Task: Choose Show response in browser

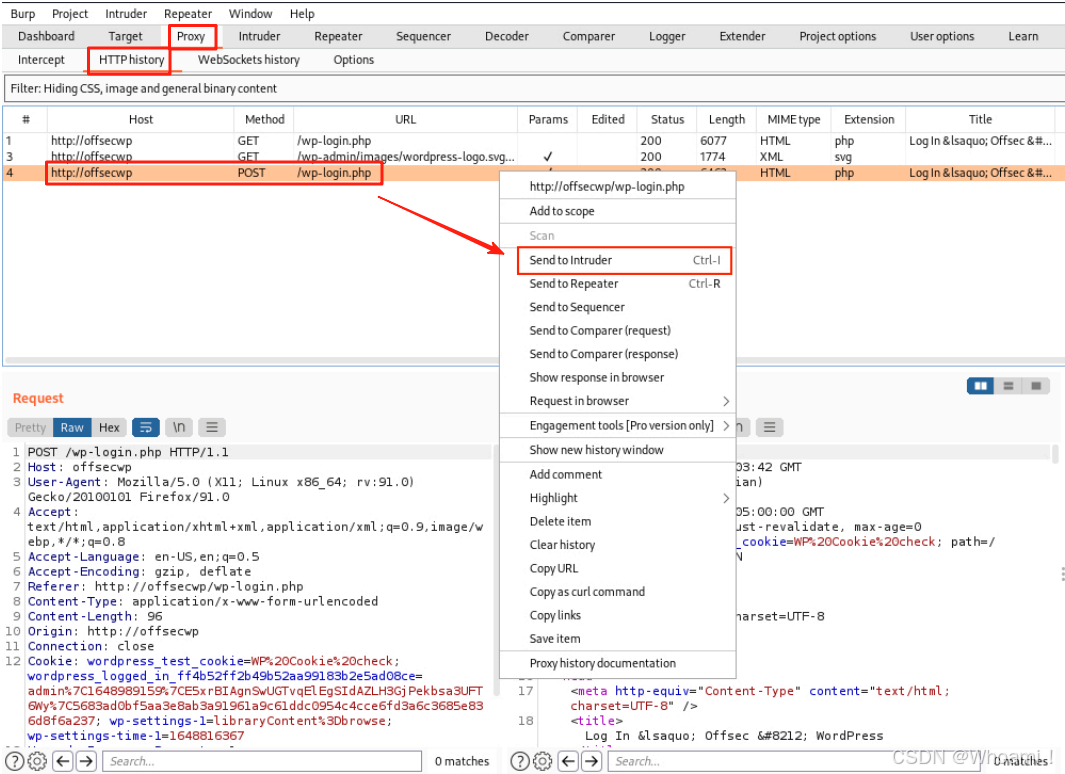Action: tap(617, 377)
